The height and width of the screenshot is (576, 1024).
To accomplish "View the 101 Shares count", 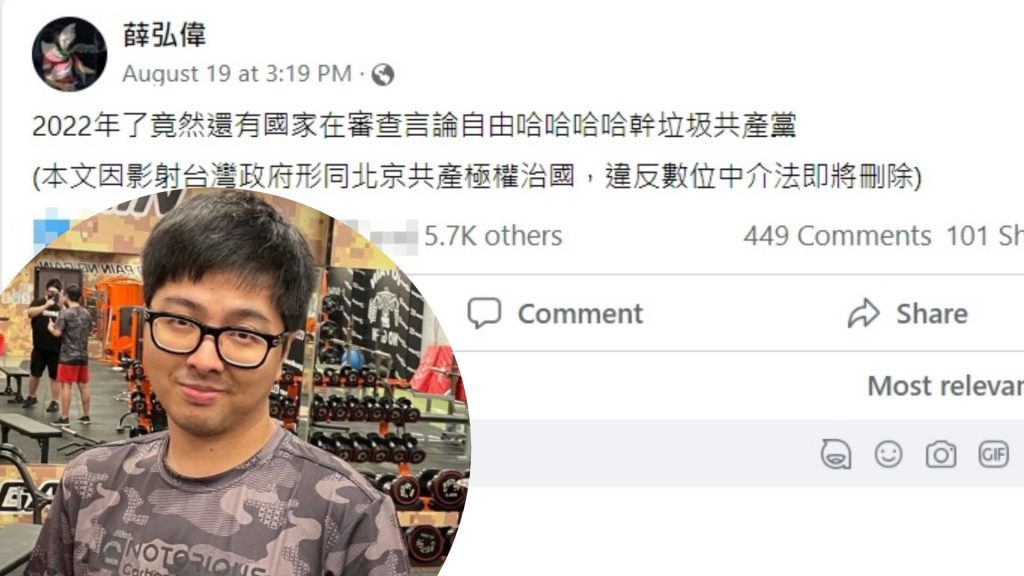I will click(x=985, y=236).
